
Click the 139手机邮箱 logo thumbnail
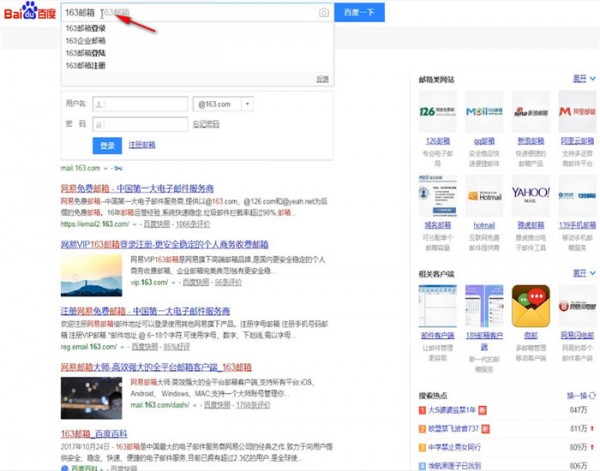coord(577,196)
